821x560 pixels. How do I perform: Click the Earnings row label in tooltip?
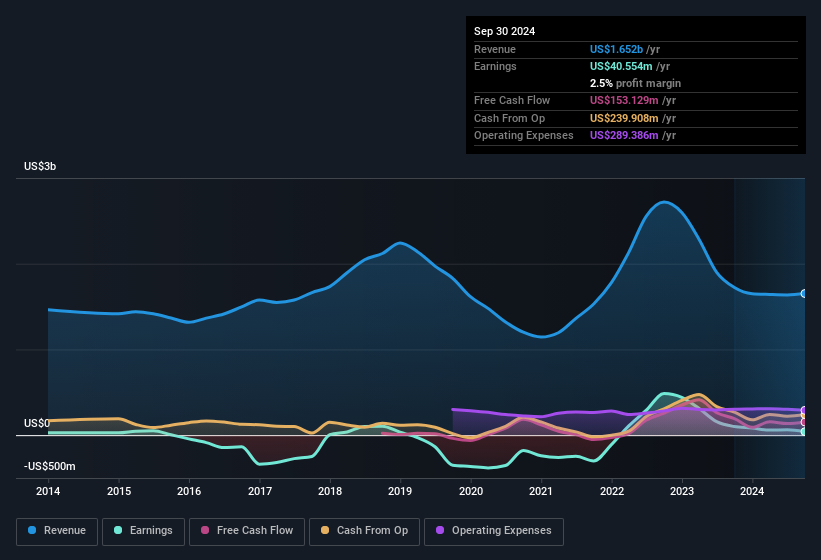coord(495,66)
